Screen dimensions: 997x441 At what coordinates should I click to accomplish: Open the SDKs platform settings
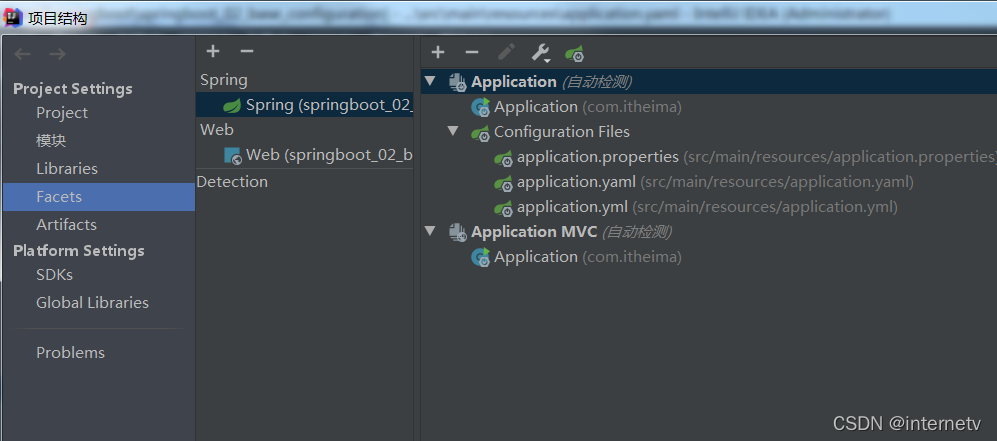pos(54,275)
